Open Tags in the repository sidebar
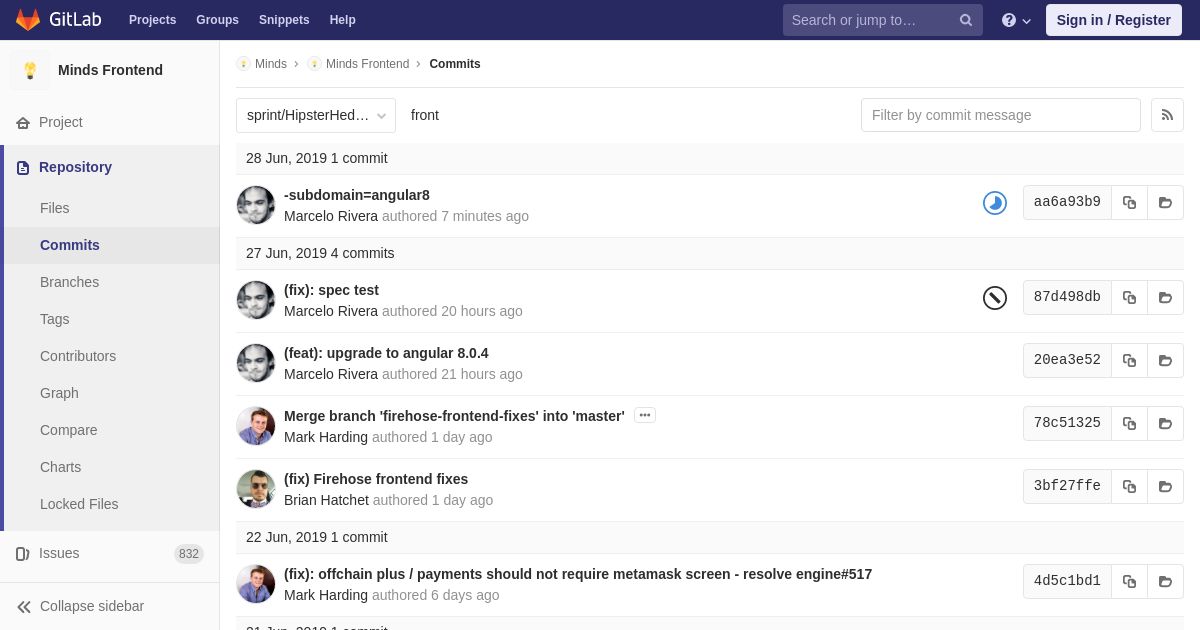 (55, 319)
